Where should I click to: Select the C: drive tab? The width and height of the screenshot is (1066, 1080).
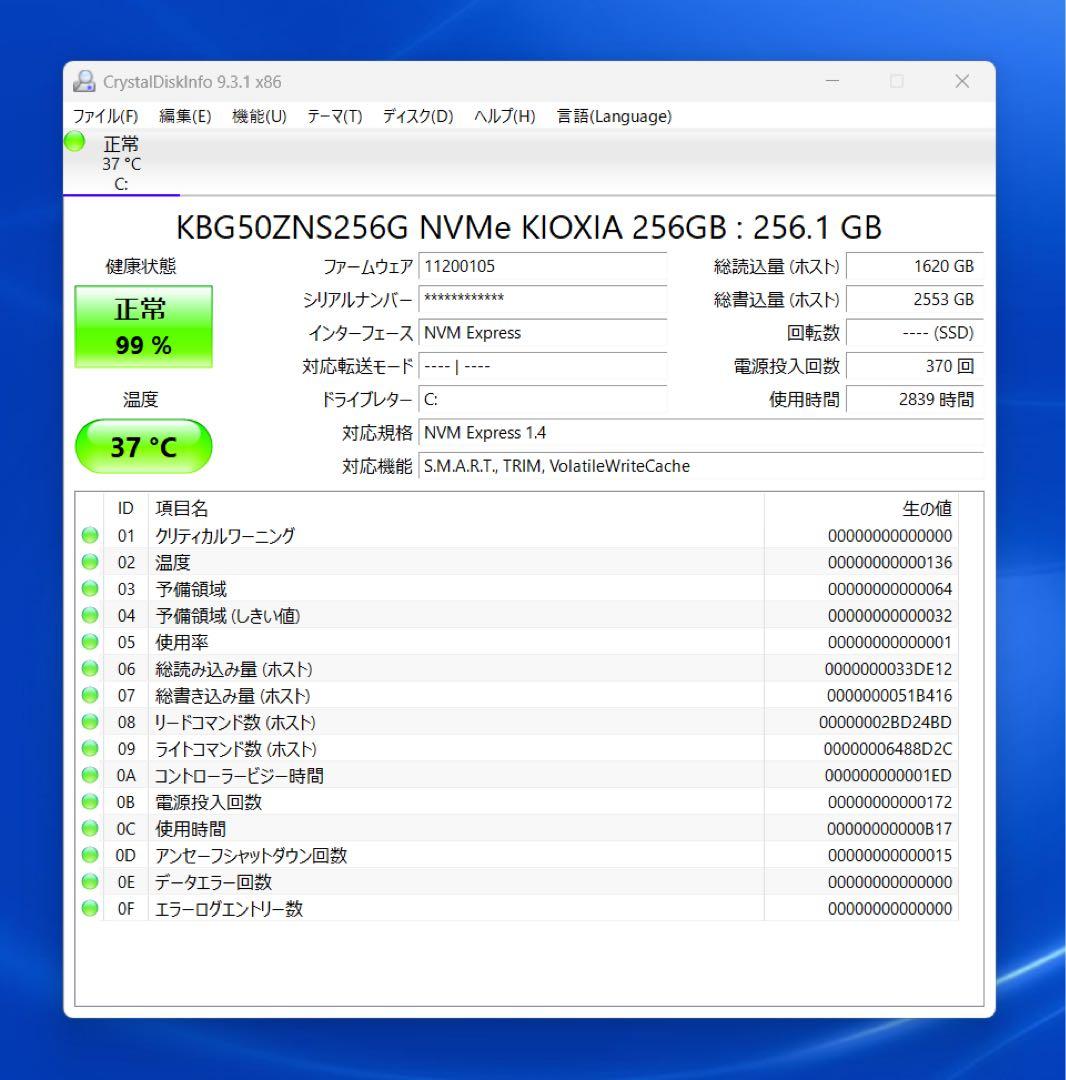click(120, 165)
